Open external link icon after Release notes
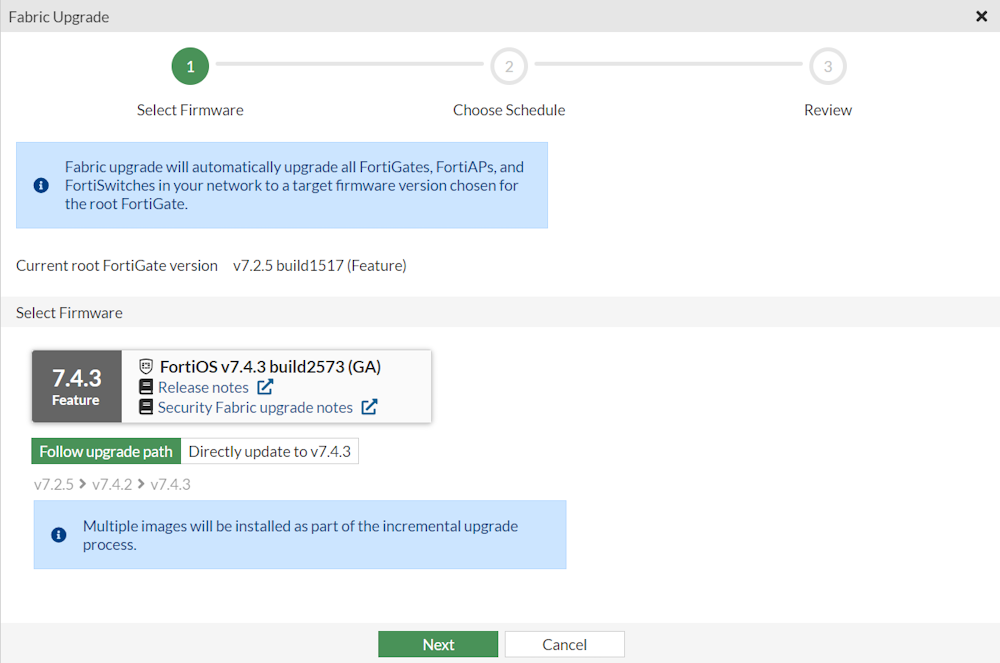Image resolution: width=1000 pixels, height=663 pixels. tap(265, 387)
